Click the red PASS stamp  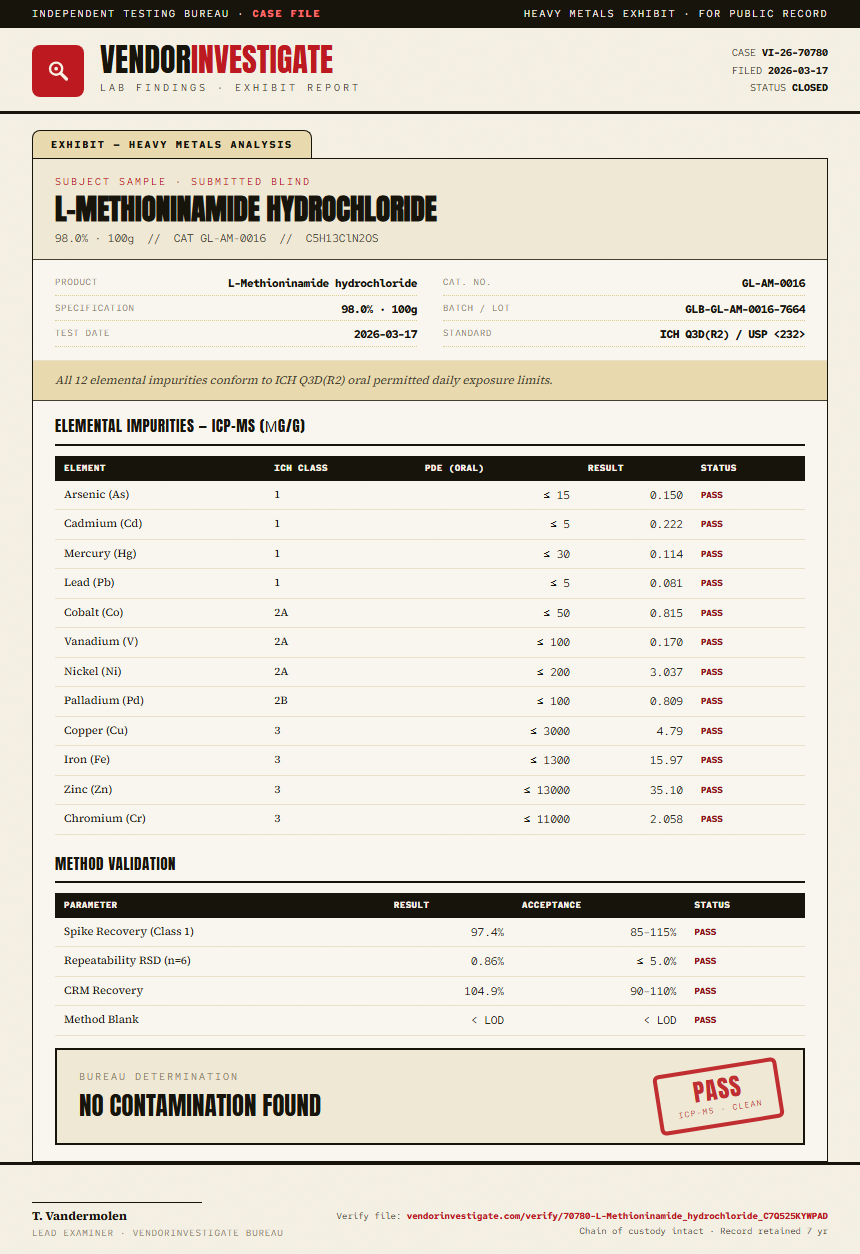pos(717,1095)
